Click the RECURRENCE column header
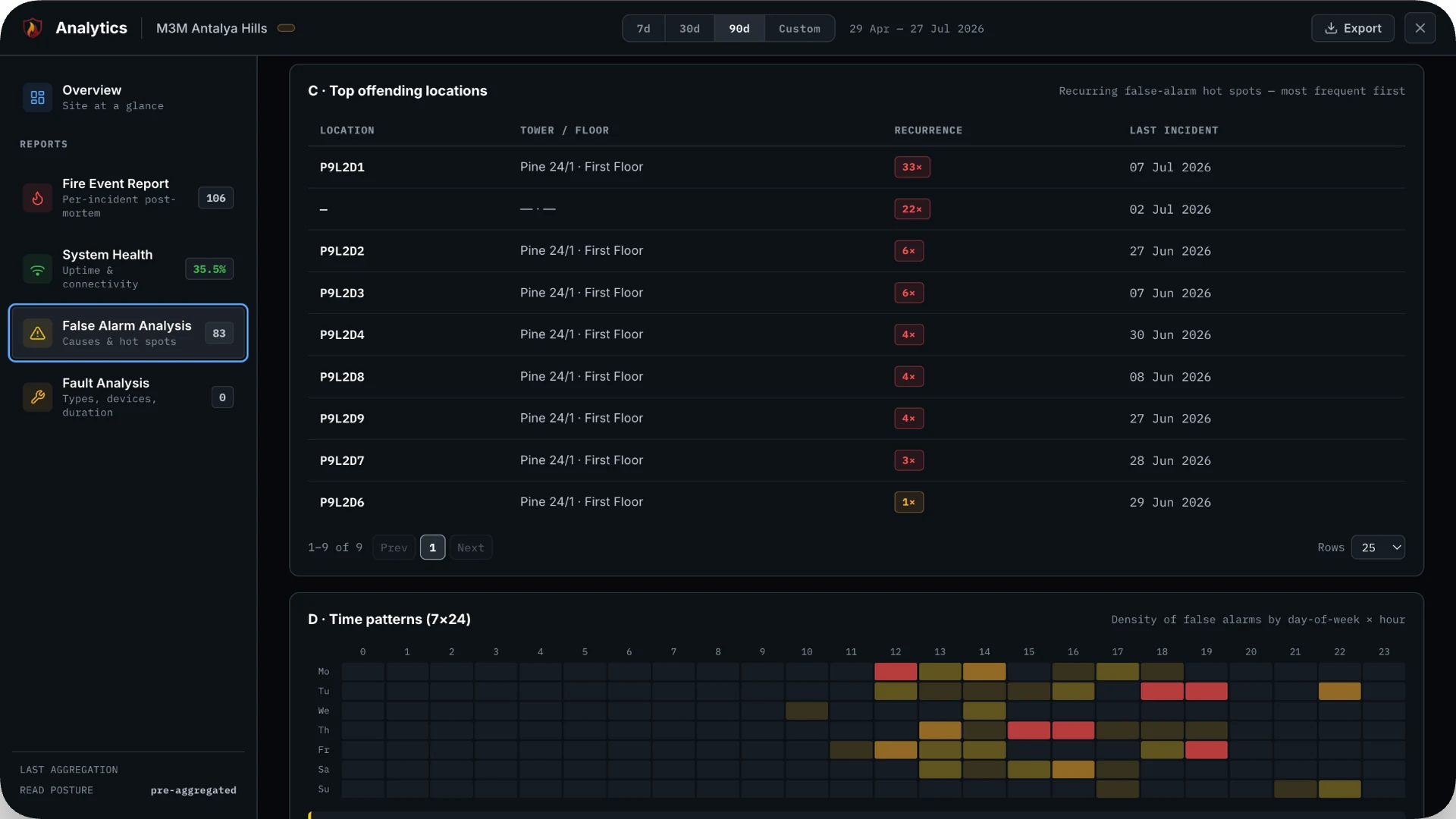Image resolution: width=1456 pixels, height=819 pixels. [x=927, y=130]
